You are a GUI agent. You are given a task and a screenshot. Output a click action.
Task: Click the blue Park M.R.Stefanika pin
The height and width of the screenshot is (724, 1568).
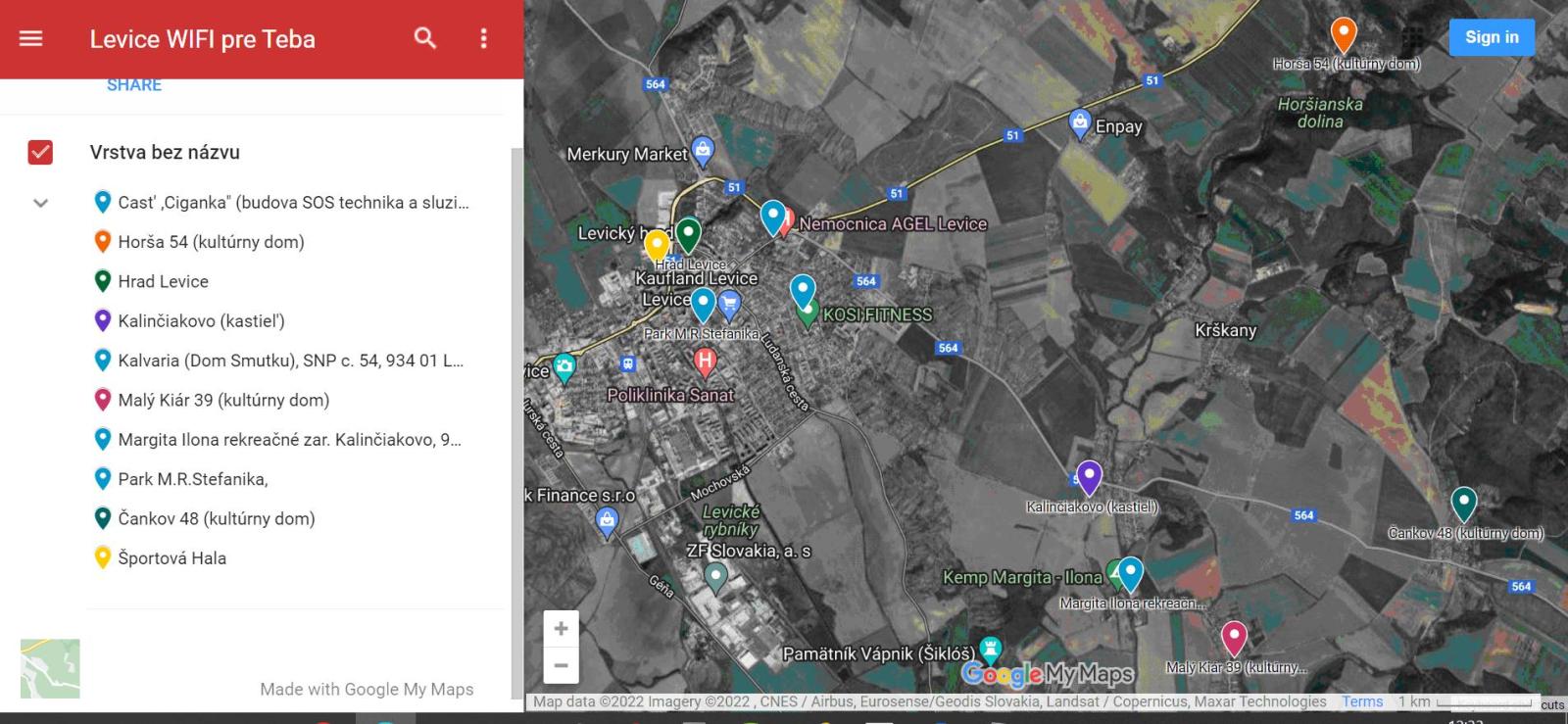(x=703, y=305)
